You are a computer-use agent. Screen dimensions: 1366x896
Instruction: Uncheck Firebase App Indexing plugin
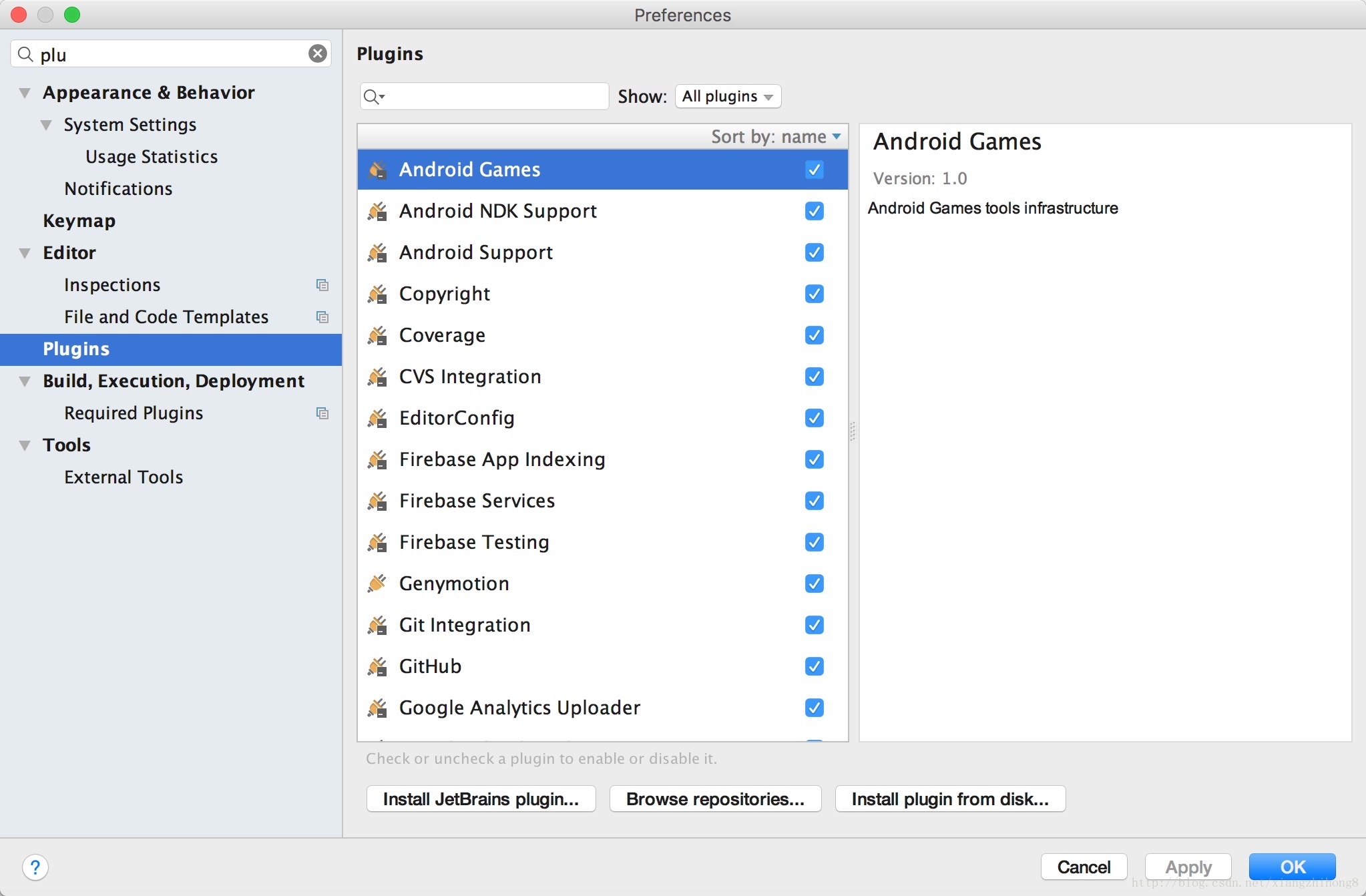point(814,459)
